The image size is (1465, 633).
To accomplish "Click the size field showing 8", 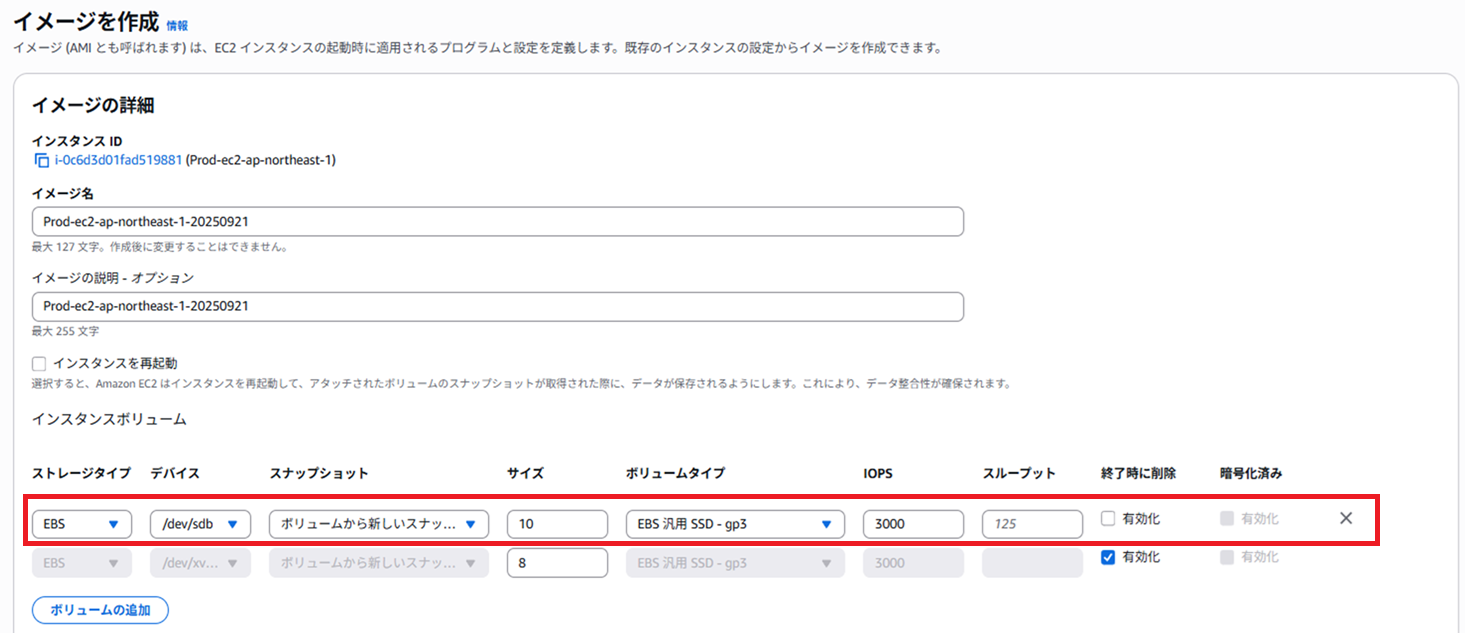I will tap(557, 563).
